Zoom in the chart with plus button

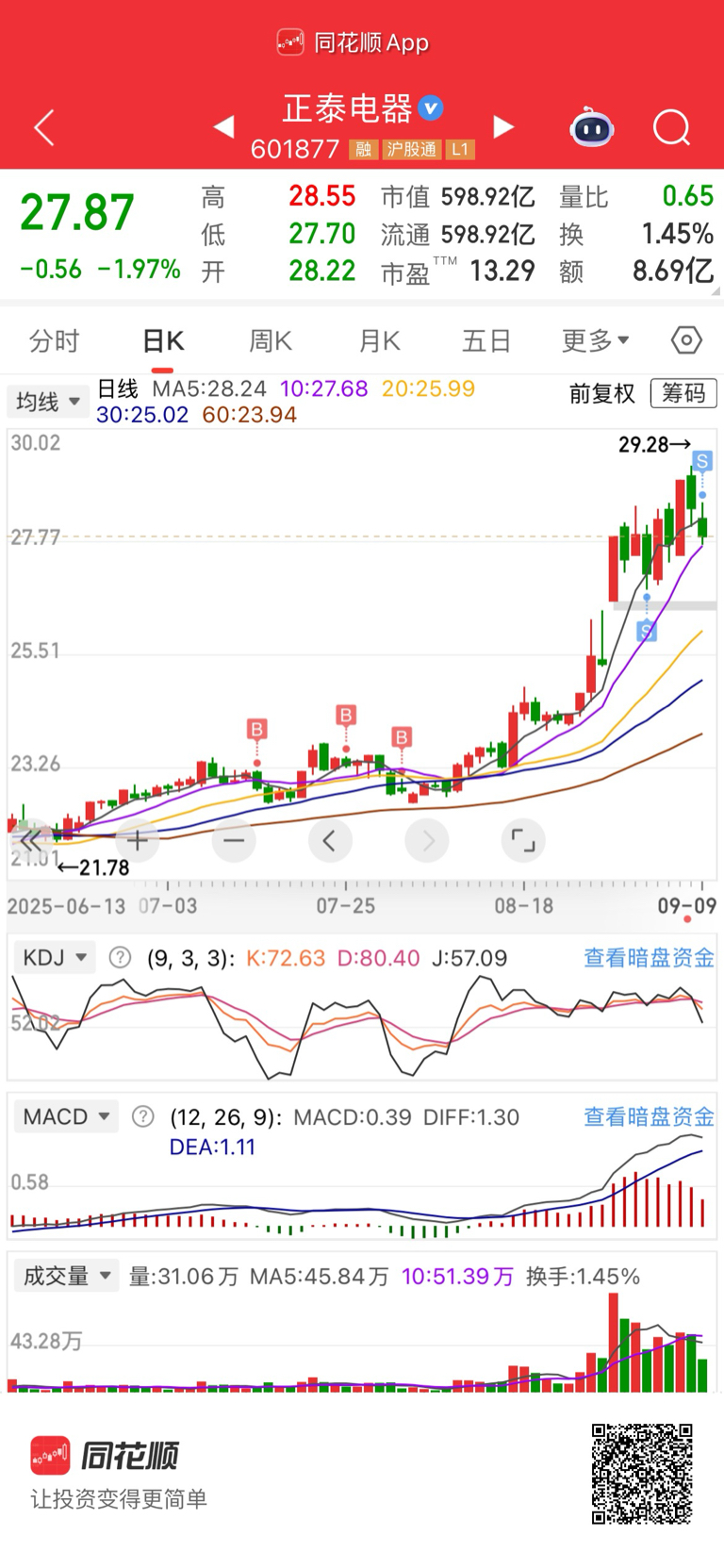[138, 840]
